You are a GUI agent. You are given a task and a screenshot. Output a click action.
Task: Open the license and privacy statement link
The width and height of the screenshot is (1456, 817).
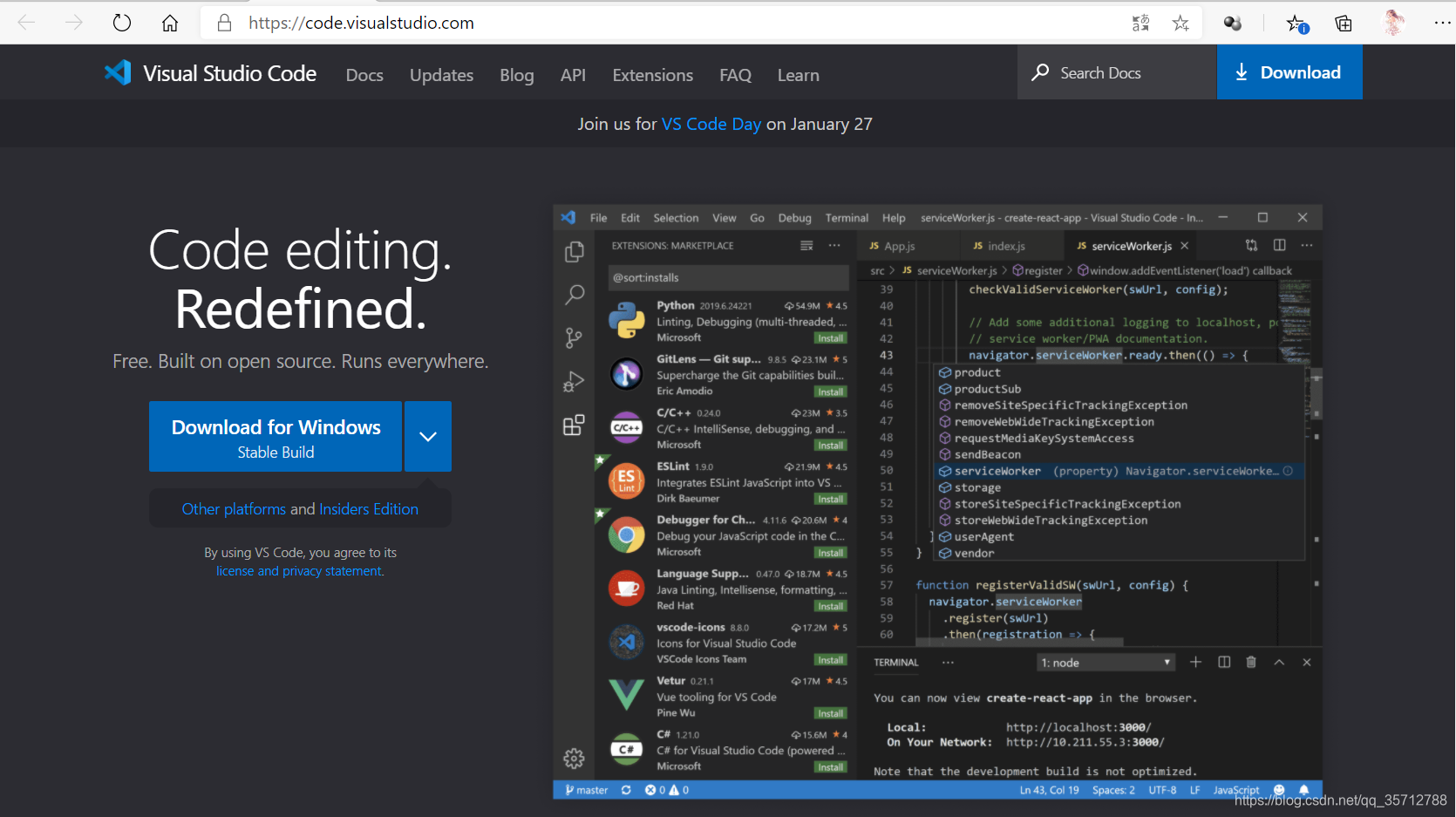pos(300,571)
